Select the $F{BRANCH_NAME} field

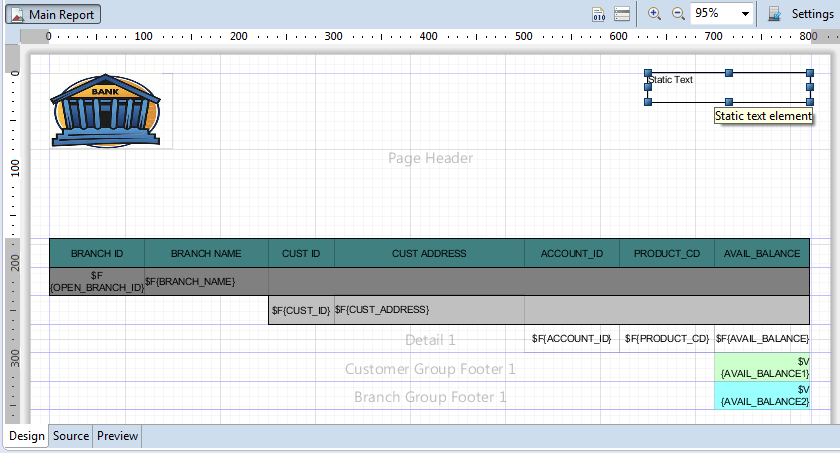pyautogui.click(x=206, y=282)
